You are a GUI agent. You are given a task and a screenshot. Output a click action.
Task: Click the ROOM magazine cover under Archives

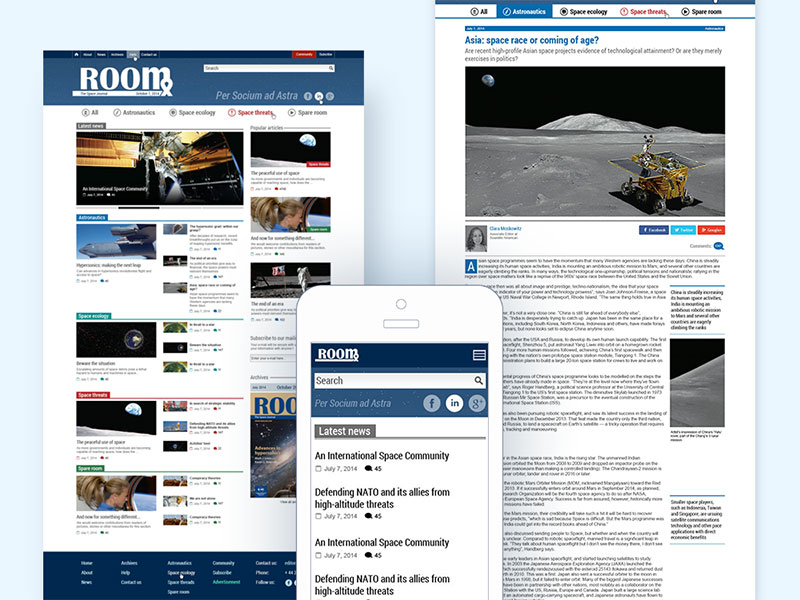click(273, 445)
